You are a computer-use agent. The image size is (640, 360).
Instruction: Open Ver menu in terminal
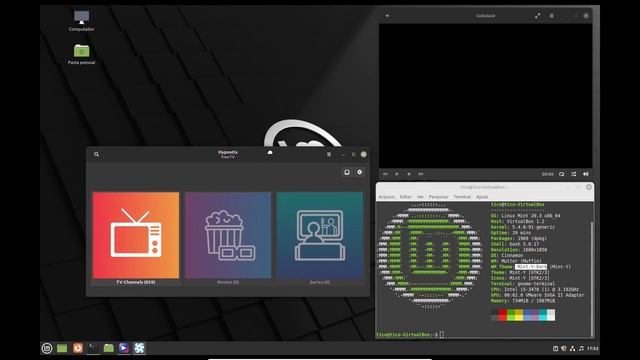tap(420, 197)
